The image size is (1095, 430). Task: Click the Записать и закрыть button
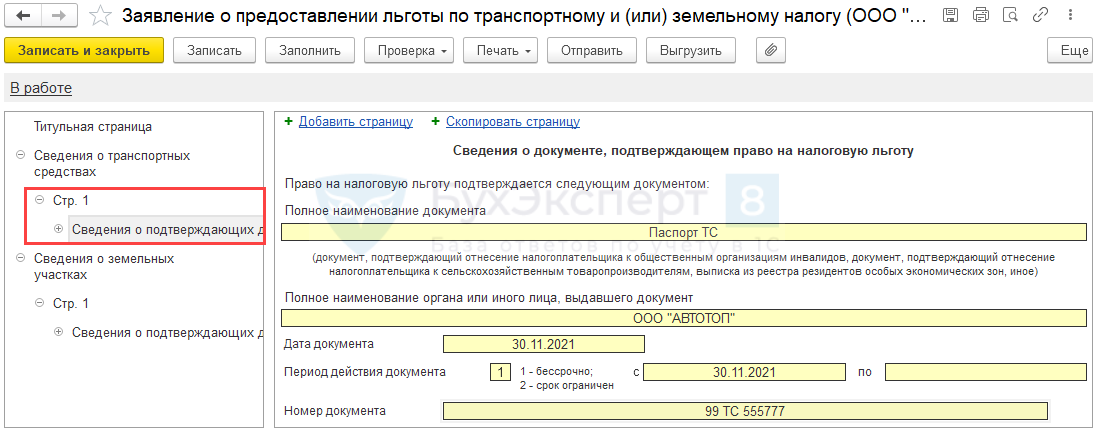pyautogui.click(x=84, y=51)
